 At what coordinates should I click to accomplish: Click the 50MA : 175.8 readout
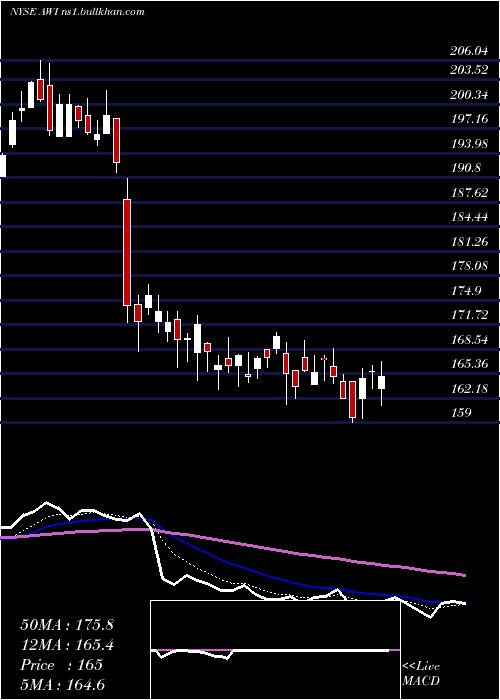67,625
